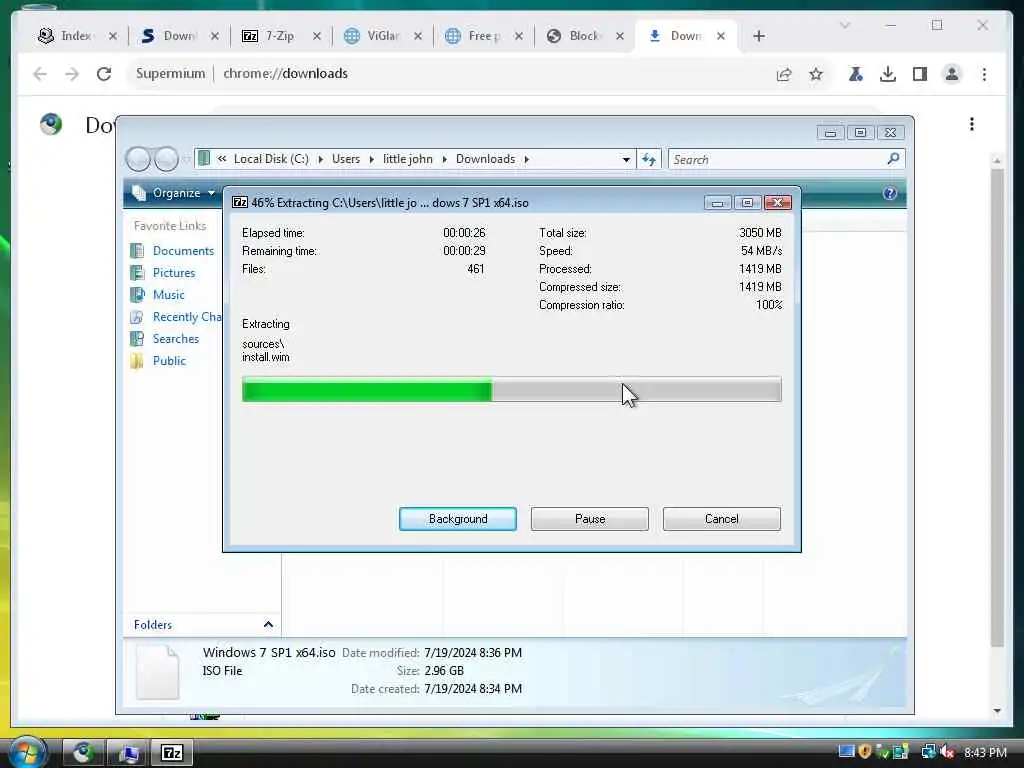Refresh the Explorer folder view
1024x768 pixels.
click(x=648, y=159)
